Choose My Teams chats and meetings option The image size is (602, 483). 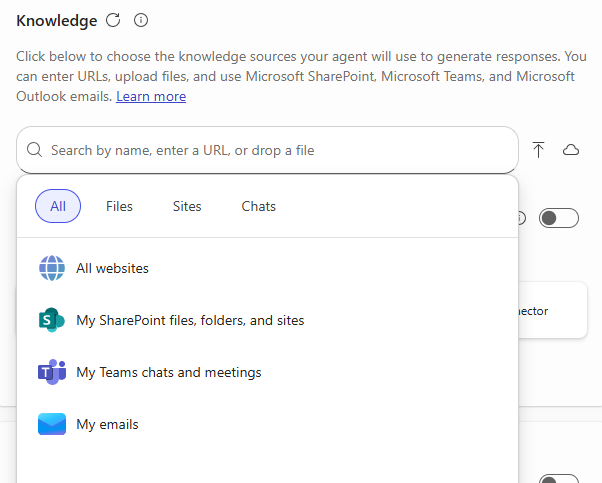pos(168,372)
